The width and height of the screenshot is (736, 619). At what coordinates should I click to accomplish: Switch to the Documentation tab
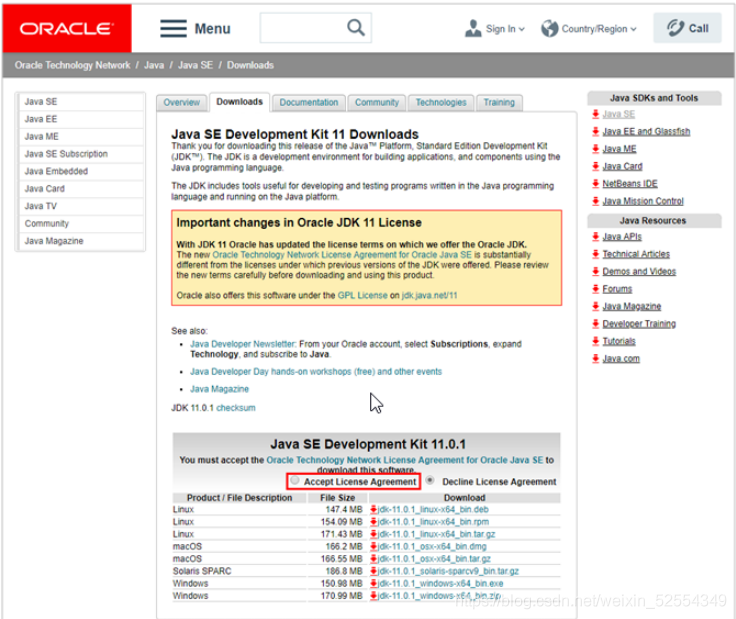309,102
